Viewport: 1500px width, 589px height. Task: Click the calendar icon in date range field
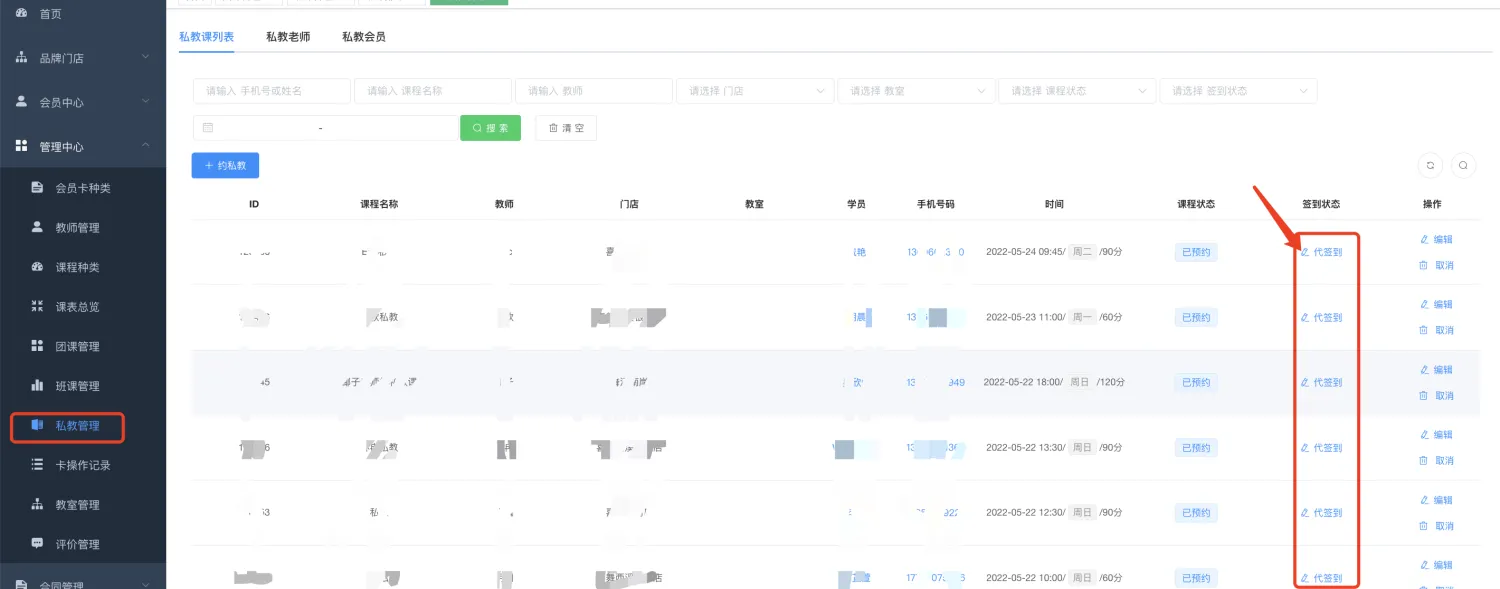(x=208, y=128)
